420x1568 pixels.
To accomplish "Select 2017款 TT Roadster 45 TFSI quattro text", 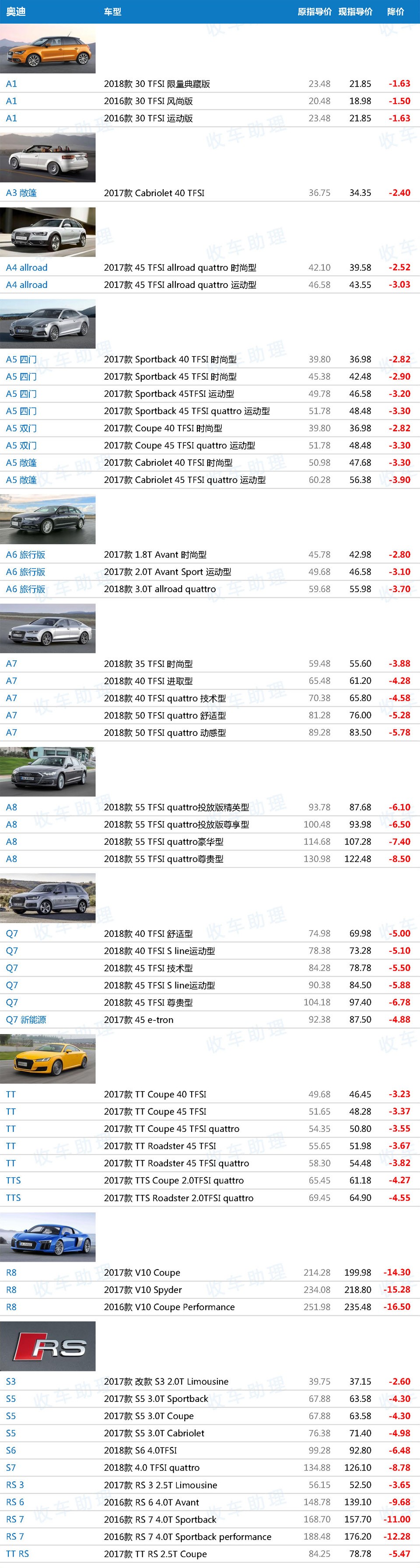I will pos(176,1163).
